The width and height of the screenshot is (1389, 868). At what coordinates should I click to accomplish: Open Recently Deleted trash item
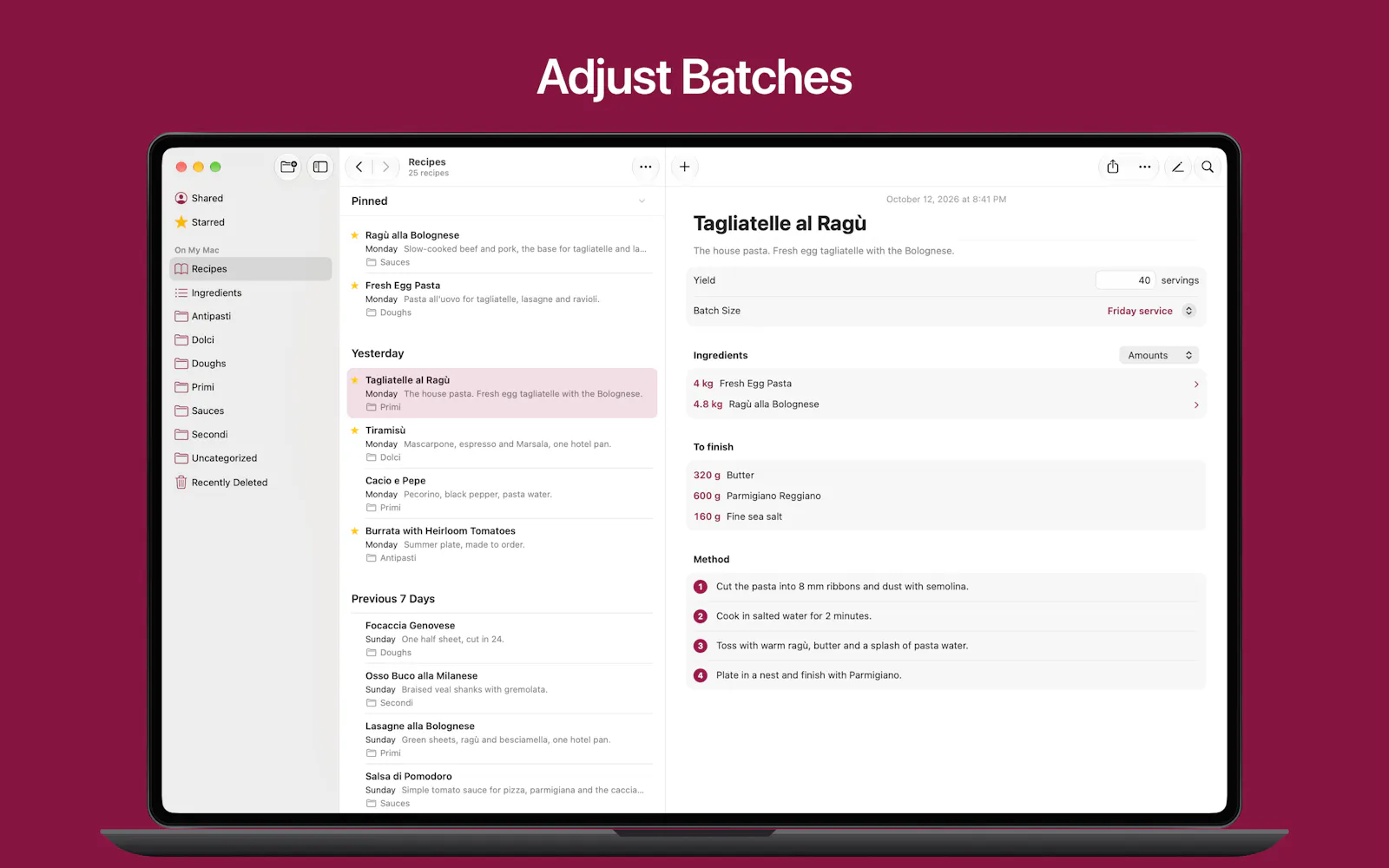click(x=251, y=483)
